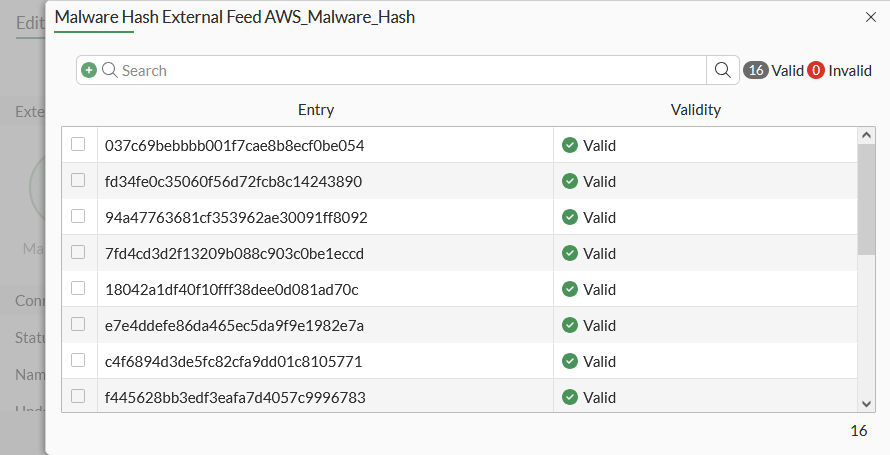Toggle checkbox for hash c4f6894d3de5fc82cfa9dd01c8105771
The height and width of the screenshot is (455, 890).
pos(78,361)
